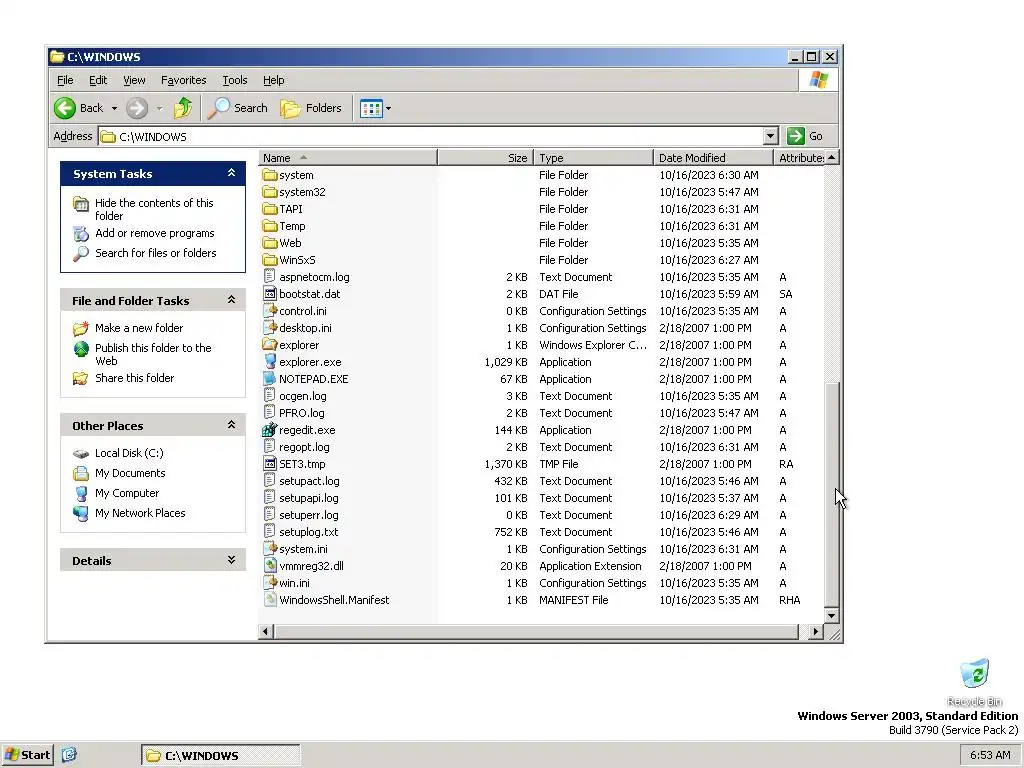The width and height of the screenshot is (1024, 768).
Task: Click the green Back arrow icon
Action: (65, 108)
